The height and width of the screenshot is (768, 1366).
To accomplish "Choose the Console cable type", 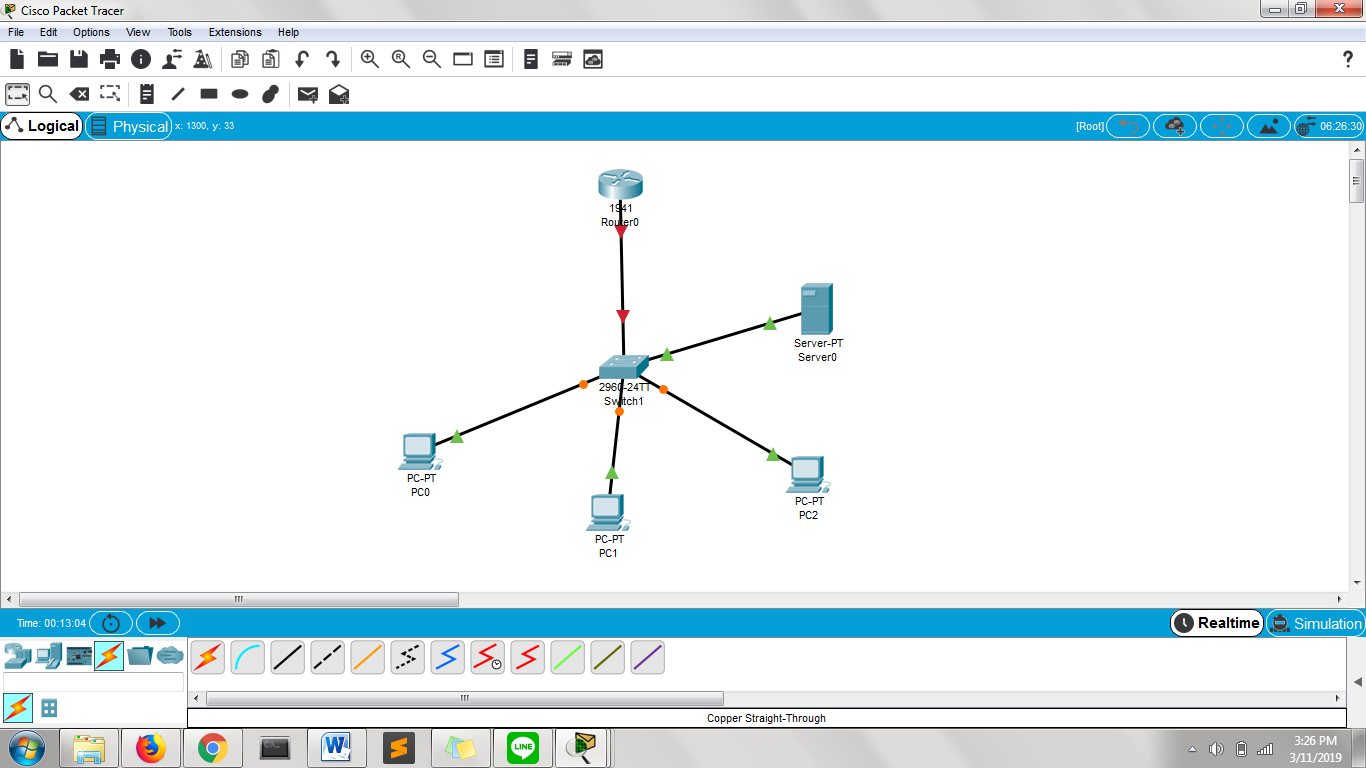I will 248,657.
